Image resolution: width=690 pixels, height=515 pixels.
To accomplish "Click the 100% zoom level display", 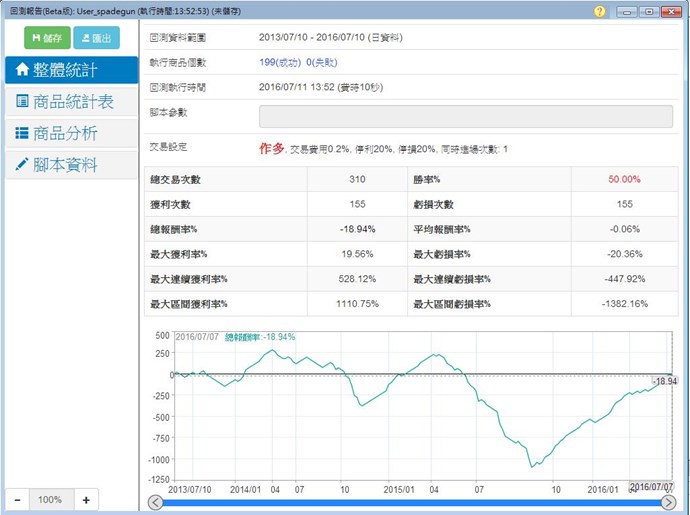I will (x=50, y=499).
